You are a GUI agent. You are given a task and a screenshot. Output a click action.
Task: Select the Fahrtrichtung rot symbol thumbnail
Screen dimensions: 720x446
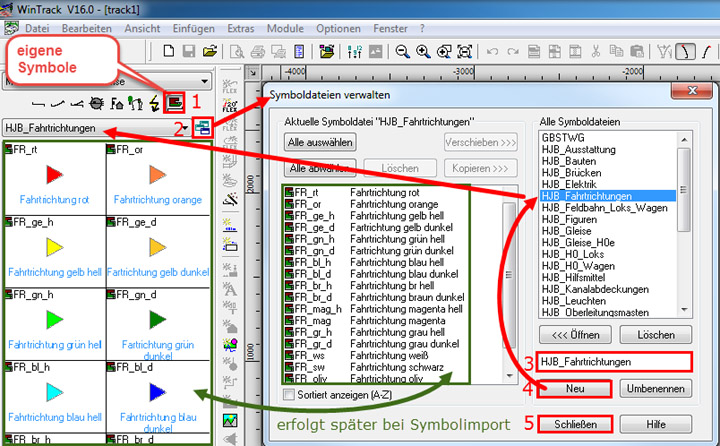(x=55, y=178)
